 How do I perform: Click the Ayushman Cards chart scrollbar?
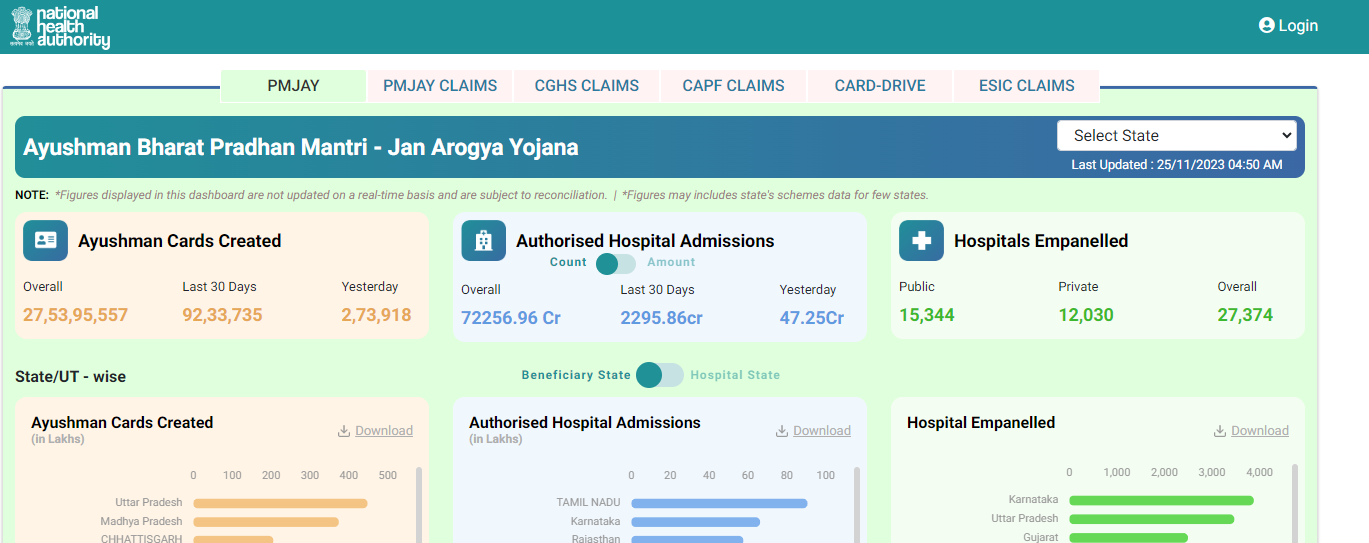[418, 505]
